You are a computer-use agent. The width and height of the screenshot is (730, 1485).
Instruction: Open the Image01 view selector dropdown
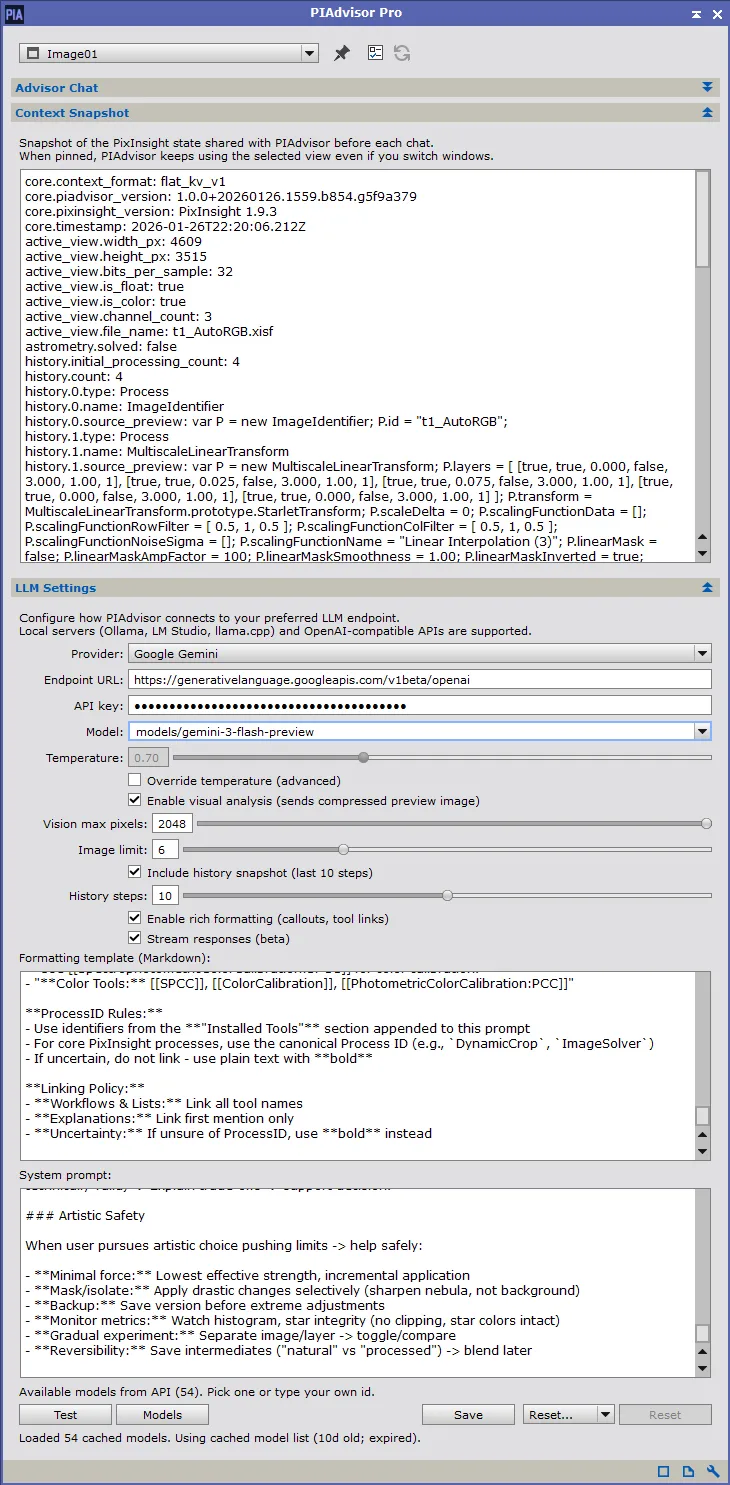point(169,53)
